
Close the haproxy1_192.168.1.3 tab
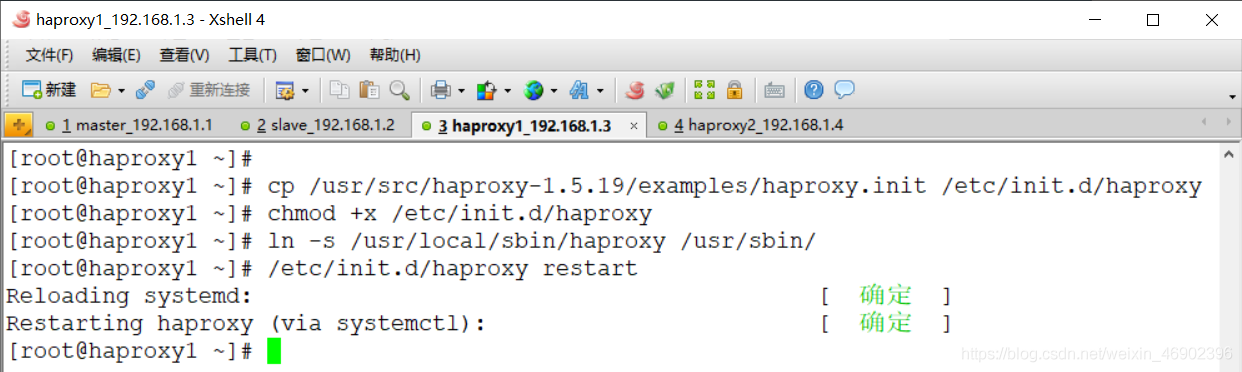tap(633, 126)
